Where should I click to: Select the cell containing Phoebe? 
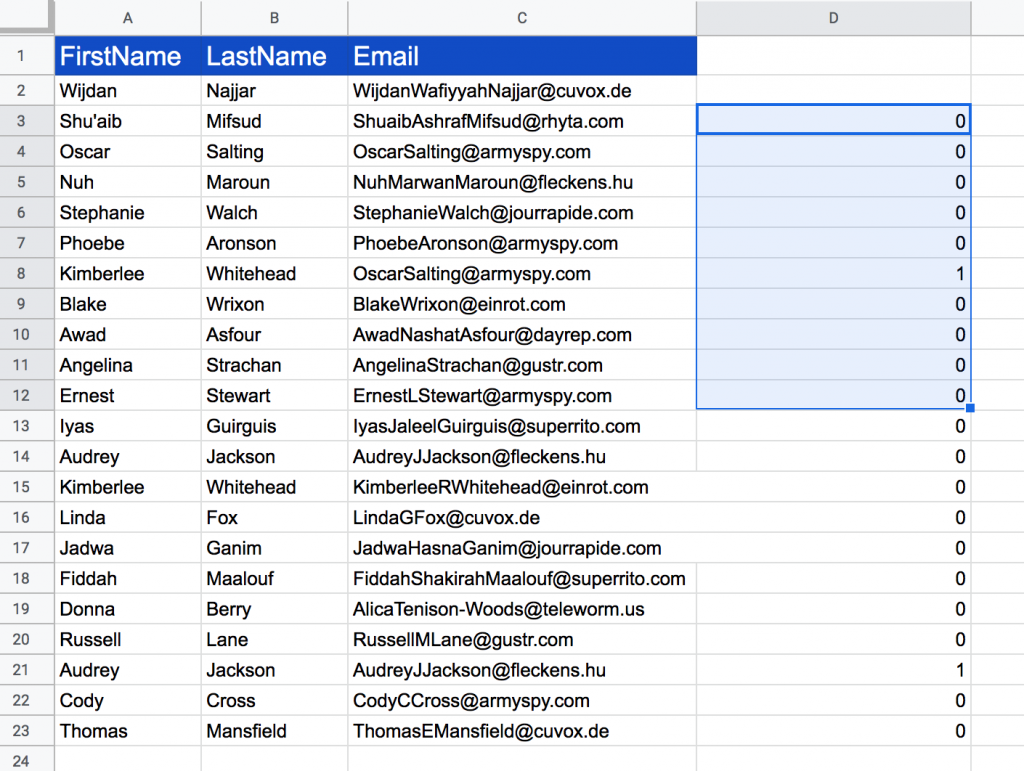coord(128,243)
